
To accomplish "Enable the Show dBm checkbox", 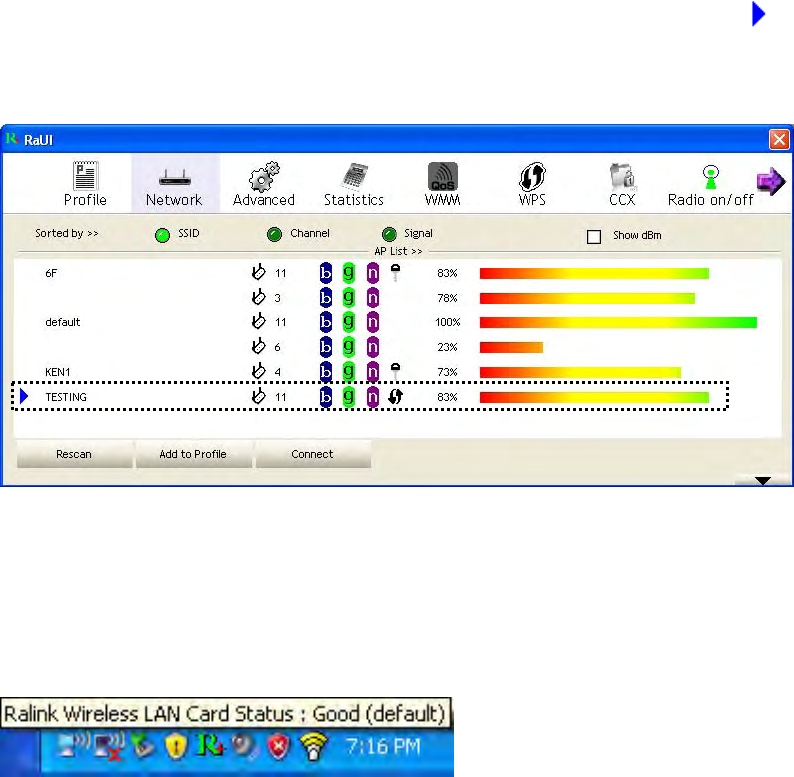I will point(593,236).
